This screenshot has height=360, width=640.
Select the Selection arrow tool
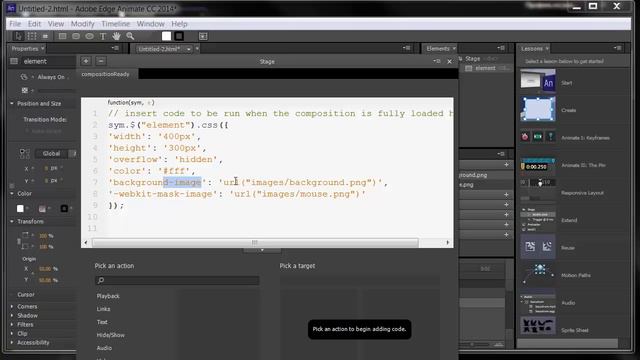click(18, 36)
